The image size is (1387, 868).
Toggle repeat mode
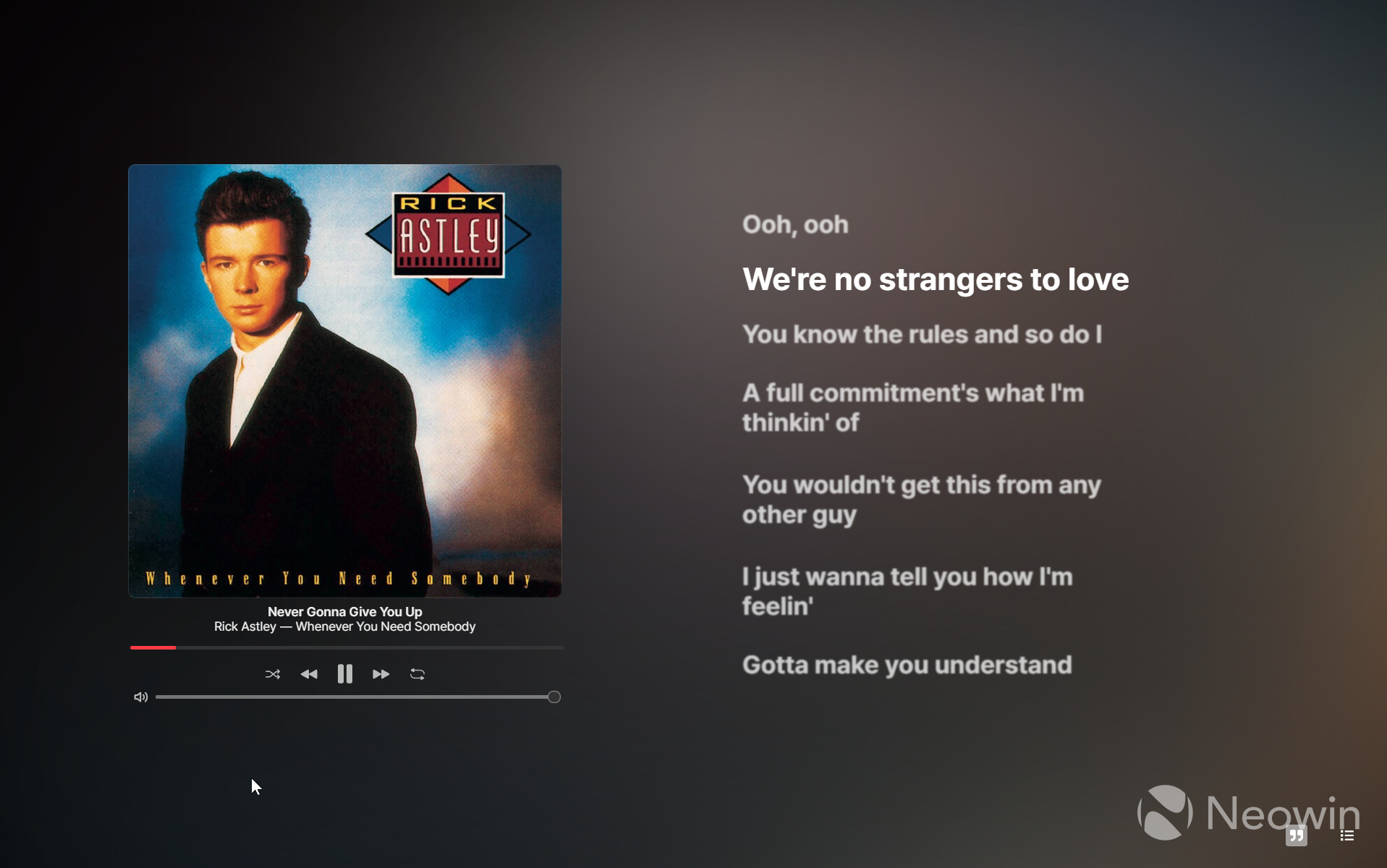tap(417, 674)
